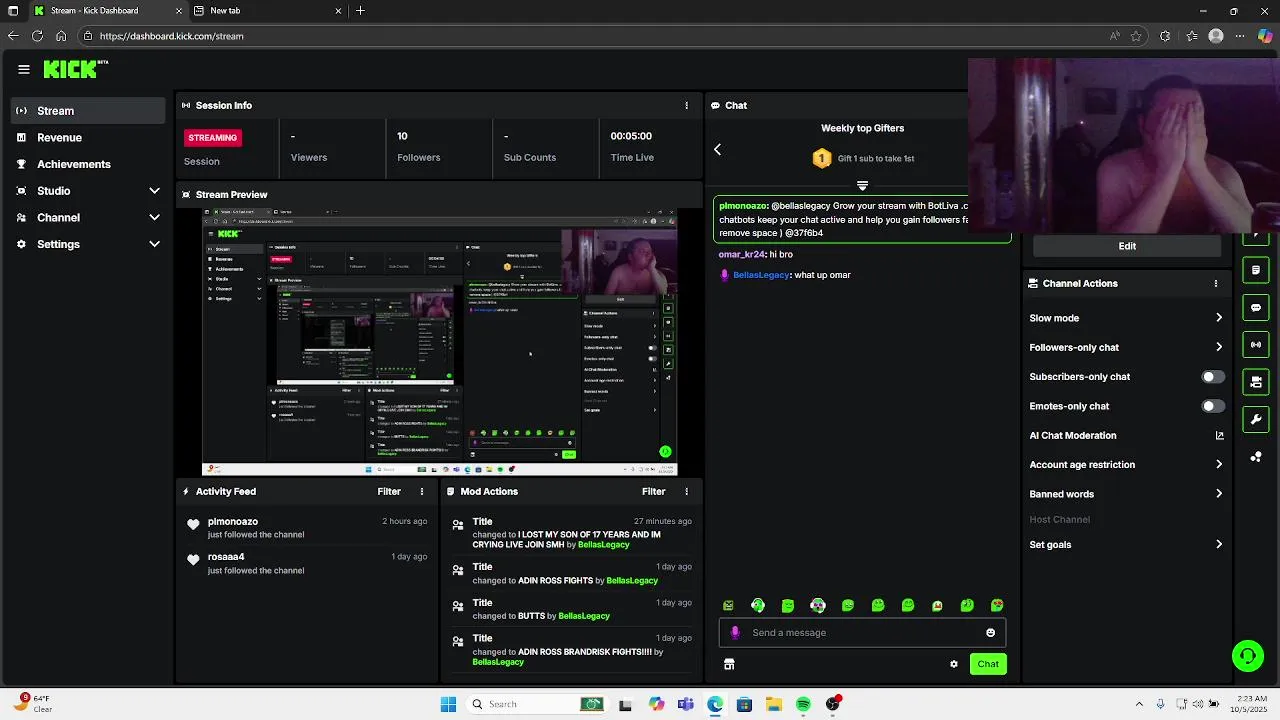Click the Windows Start button
The width and height of the screenshot is (1280, 720).
tap(449, 704)
